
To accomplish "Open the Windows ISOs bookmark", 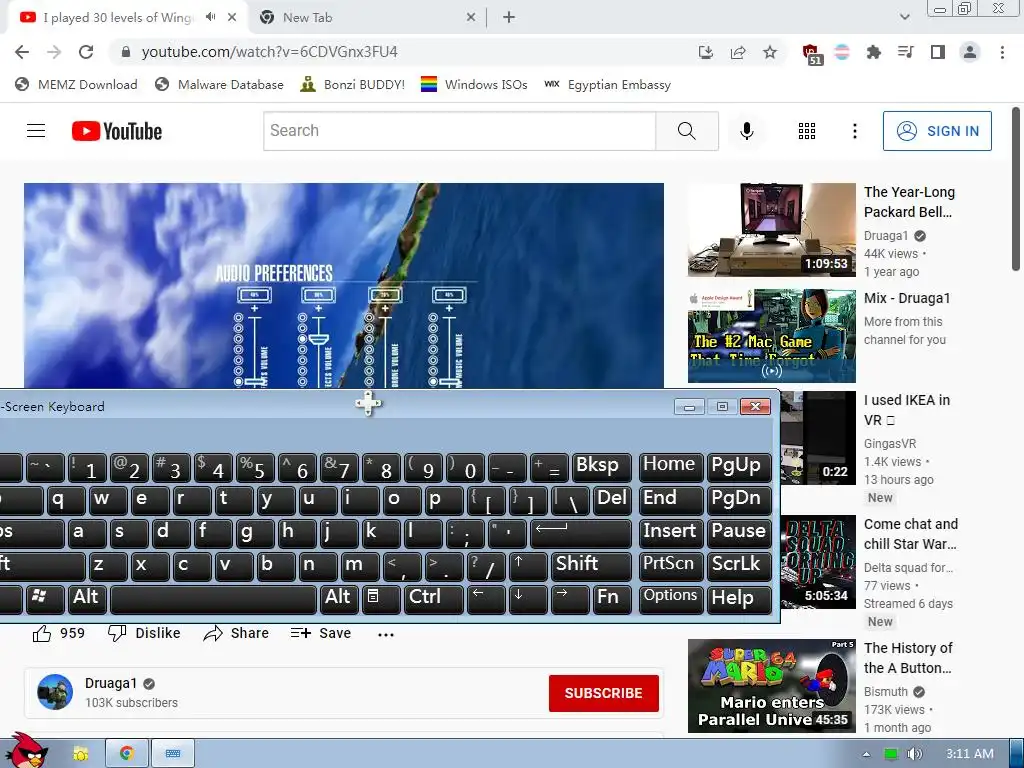I will pos(474,85).
